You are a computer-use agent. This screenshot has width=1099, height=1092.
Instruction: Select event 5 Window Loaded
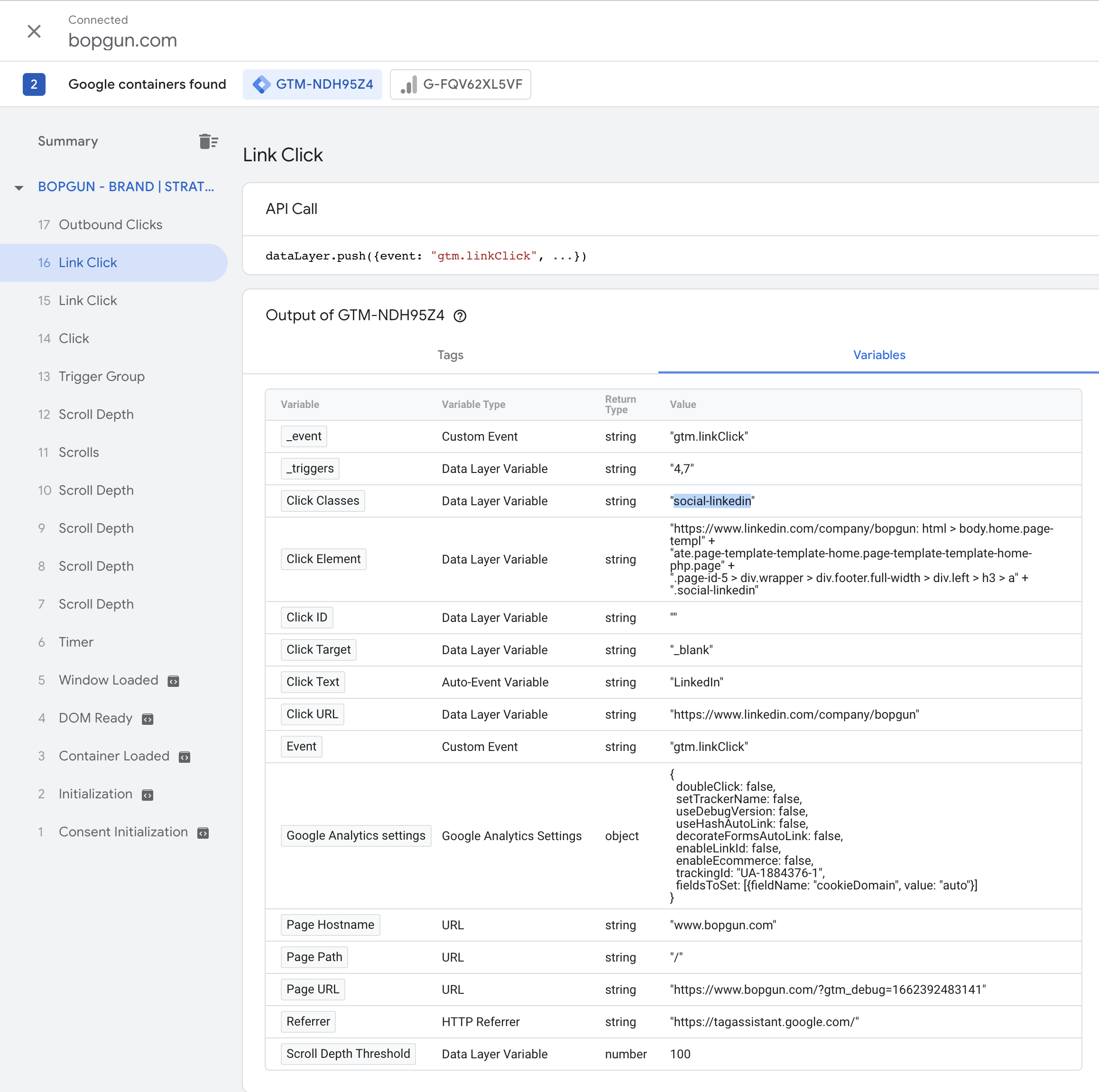tap(114, 680)
